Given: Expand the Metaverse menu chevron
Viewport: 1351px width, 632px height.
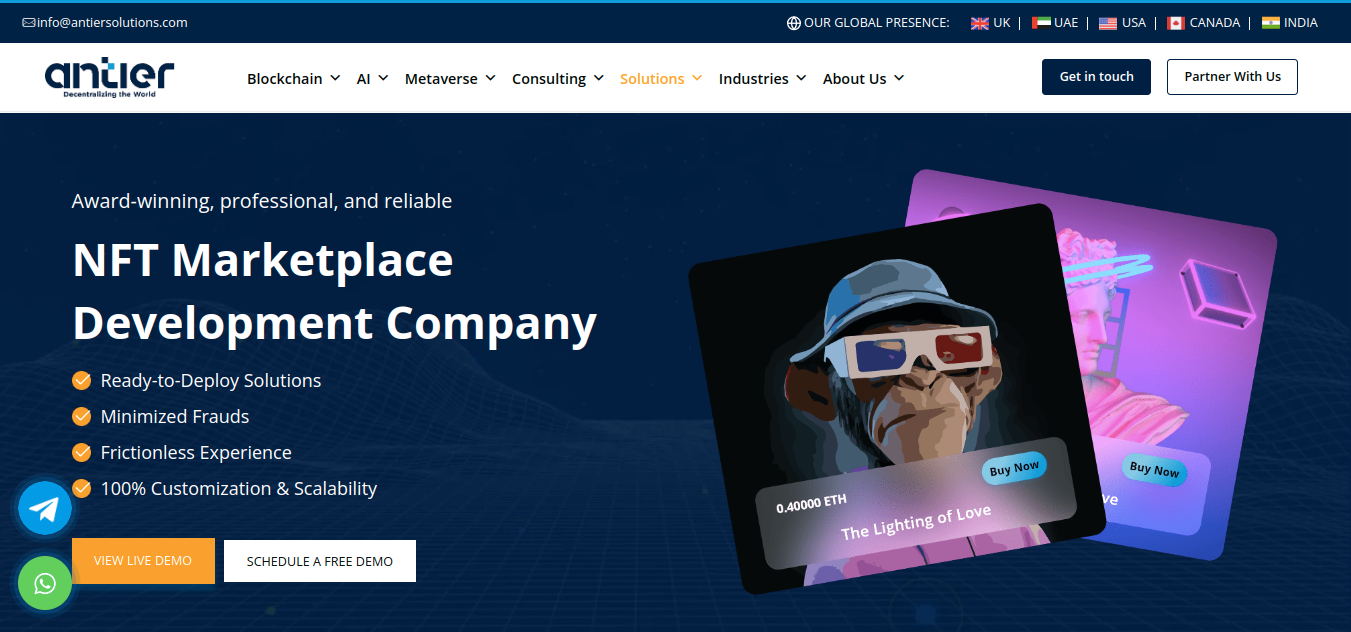Looking at the screenshot, I should tap(490, 78).
